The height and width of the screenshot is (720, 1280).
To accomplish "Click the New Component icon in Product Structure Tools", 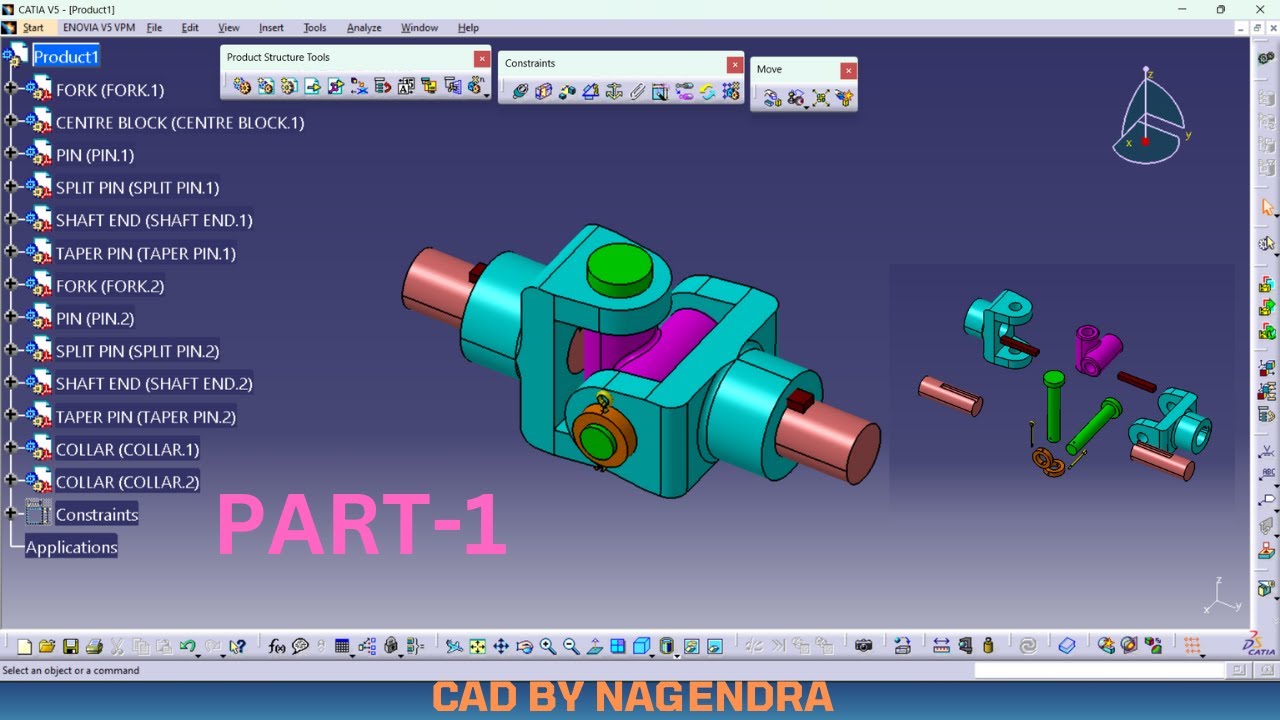I will 241,87.
